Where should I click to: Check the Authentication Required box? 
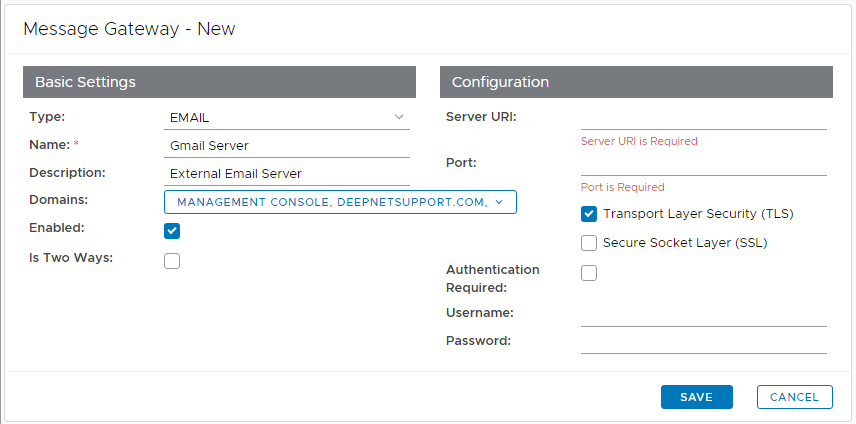589,273
